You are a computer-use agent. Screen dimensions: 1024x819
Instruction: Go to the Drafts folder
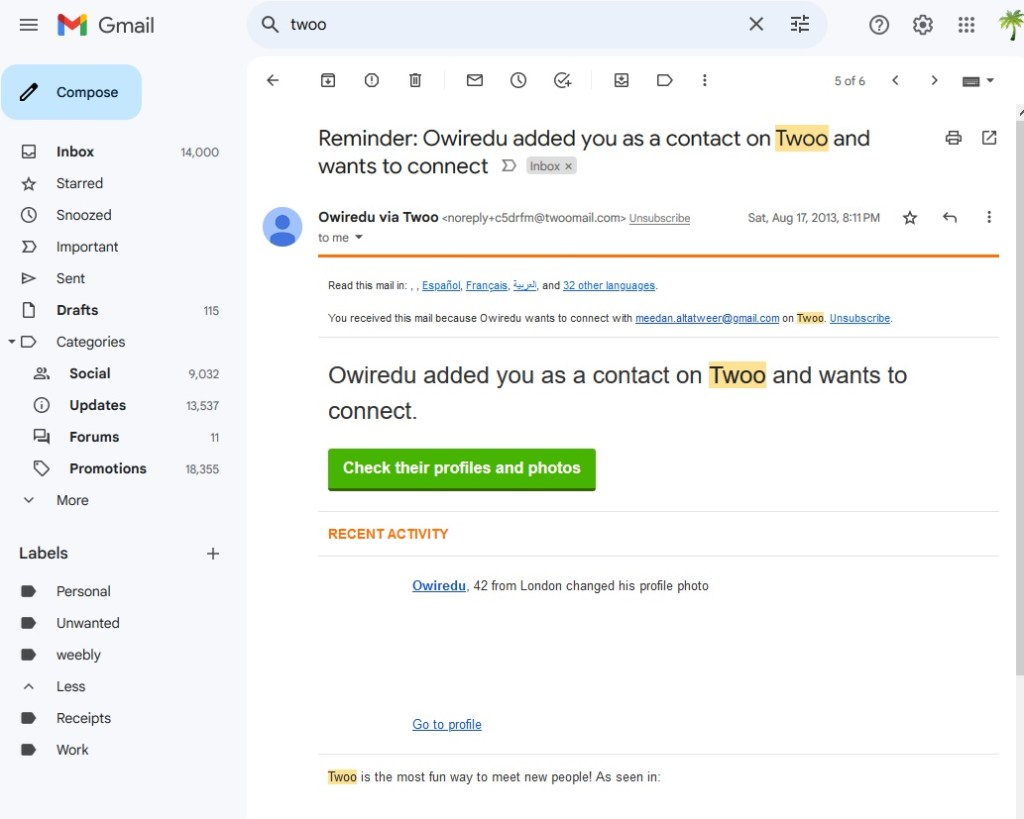coord(77,310)
